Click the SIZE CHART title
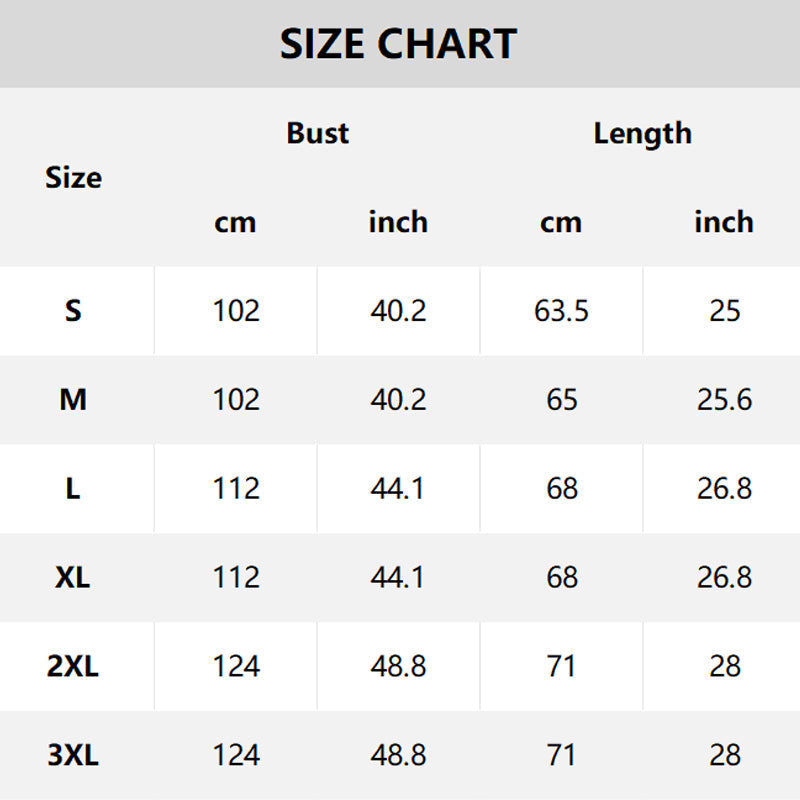 (398, 44)
